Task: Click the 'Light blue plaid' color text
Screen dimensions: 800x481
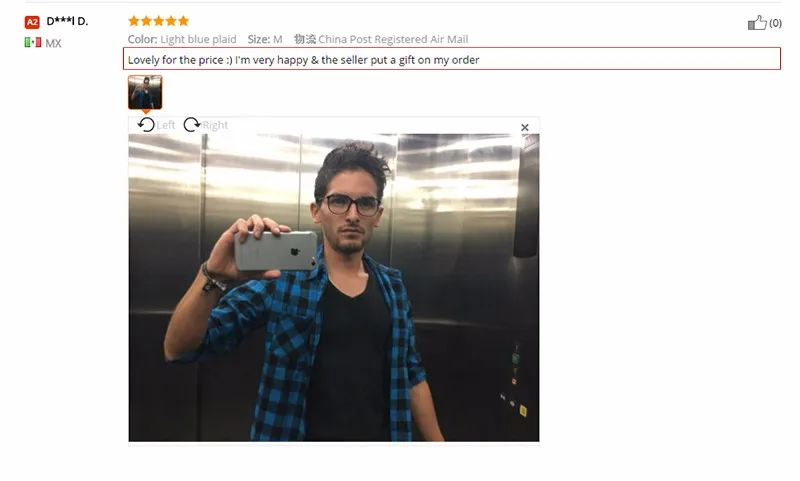Action: click(x=198, y=39)
